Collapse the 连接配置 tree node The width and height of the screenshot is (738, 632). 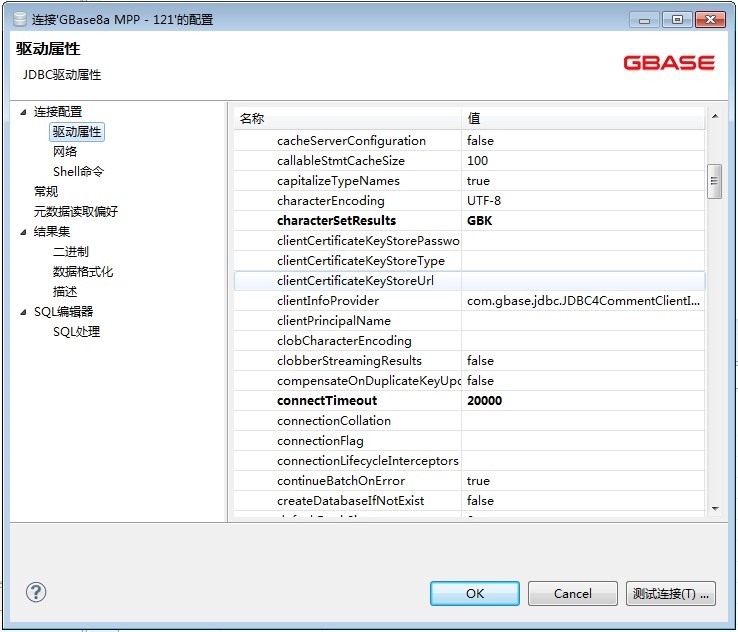coord(23,112)
